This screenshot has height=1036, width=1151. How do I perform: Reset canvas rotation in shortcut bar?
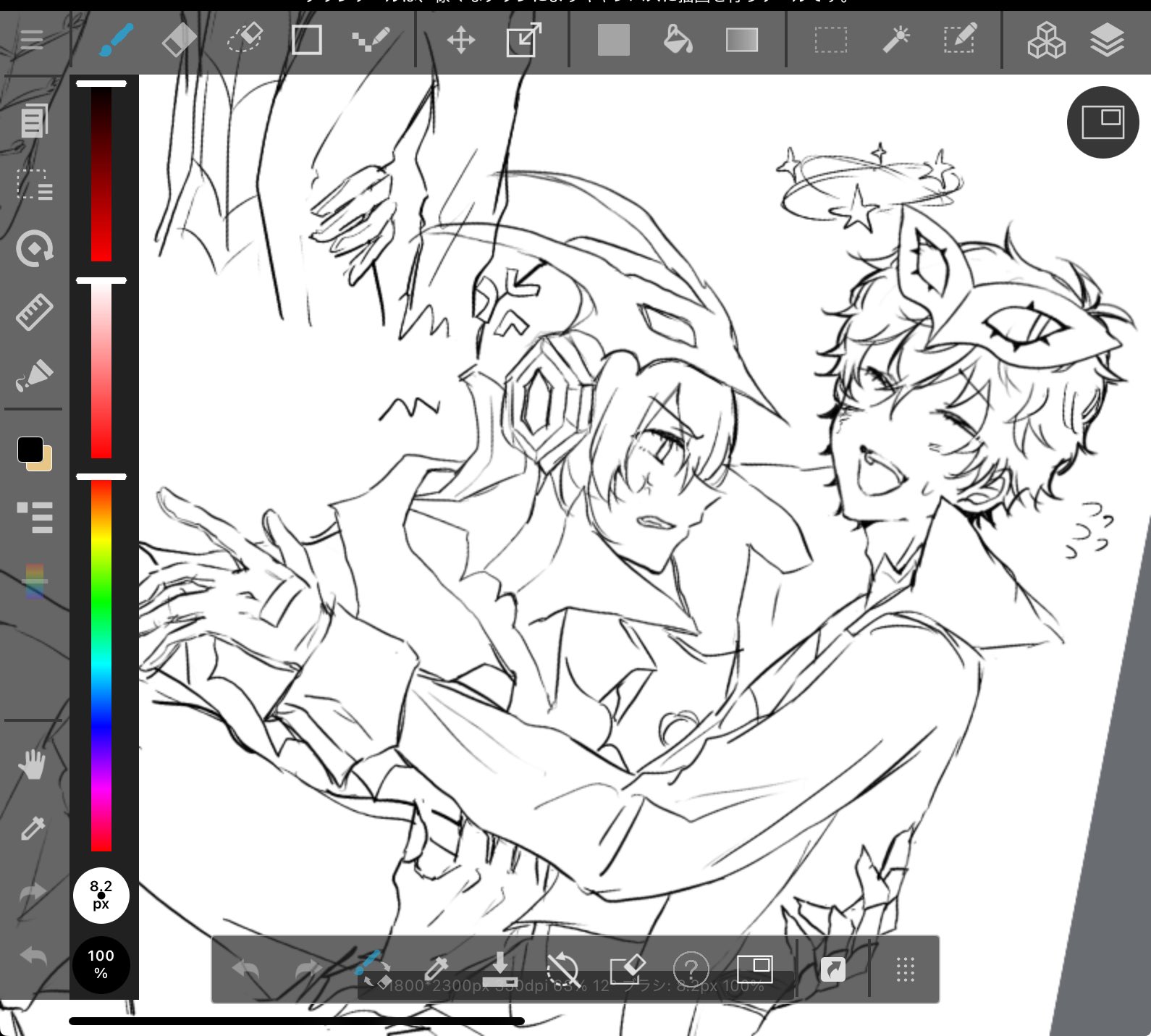pos(562,969)
